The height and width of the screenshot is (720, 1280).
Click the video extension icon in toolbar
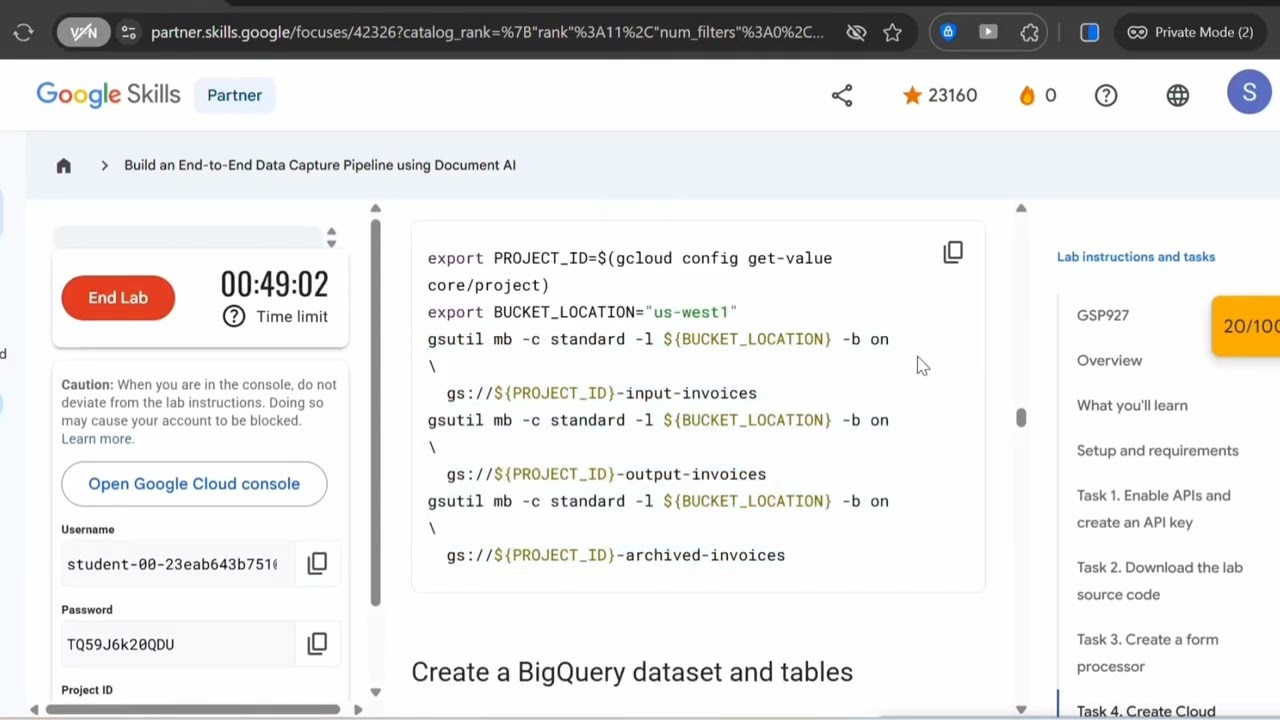(988, 32)
